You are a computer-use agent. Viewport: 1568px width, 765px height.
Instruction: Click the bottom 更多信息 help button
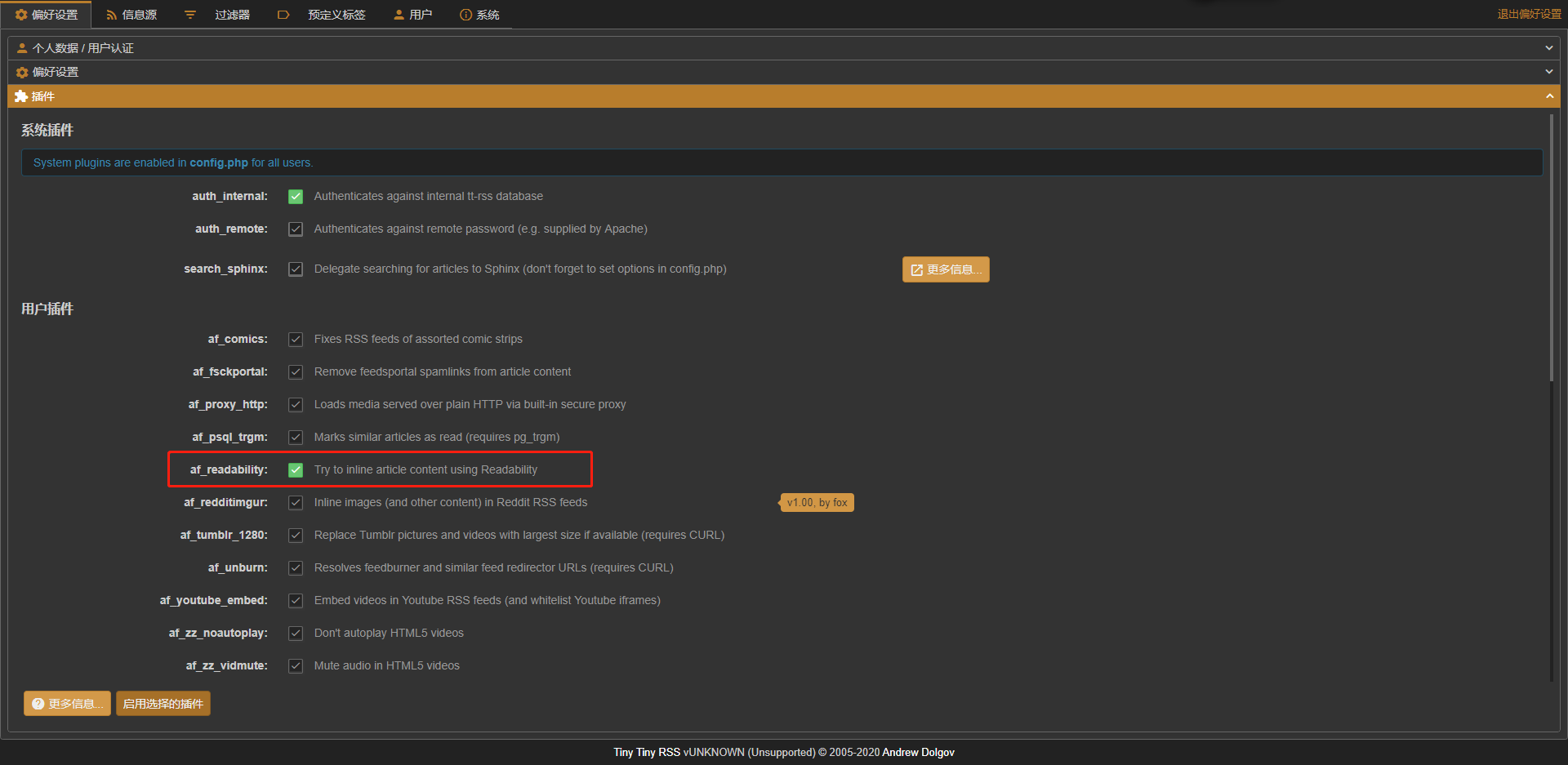pyautogui.click(x=67, y=704)
